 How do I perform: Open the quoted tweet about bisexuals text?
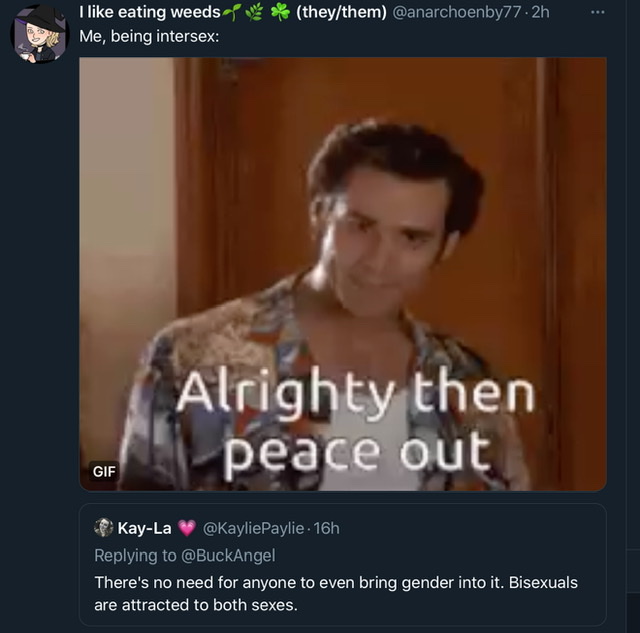(336, 593)
